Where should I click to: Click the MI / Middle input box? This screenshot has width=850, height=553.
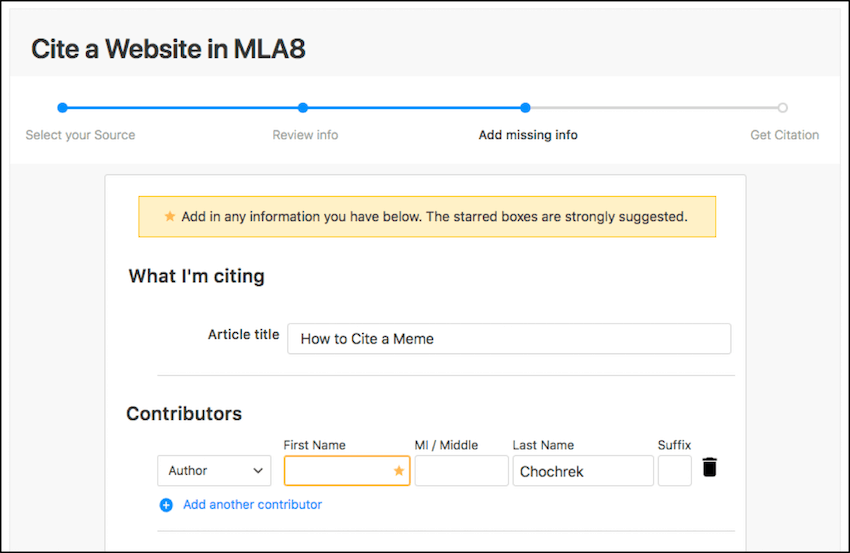pyautogui.click(x=461, y=471)
